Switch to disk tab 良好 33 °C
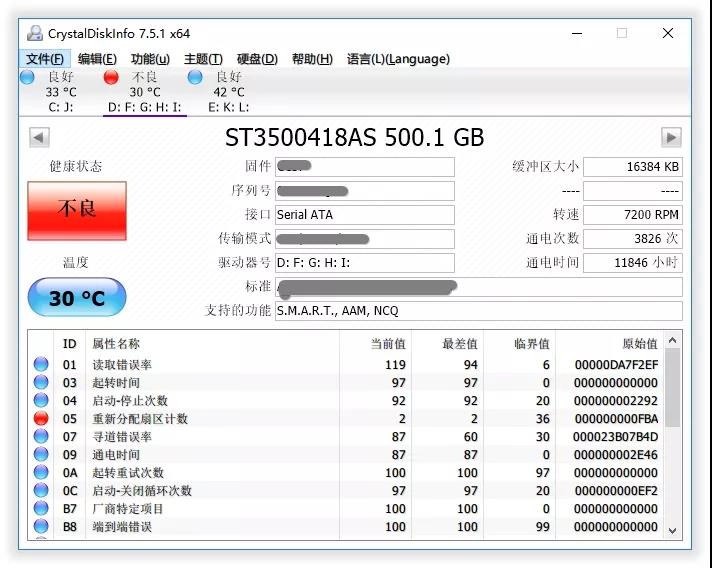 pos(61,91)
